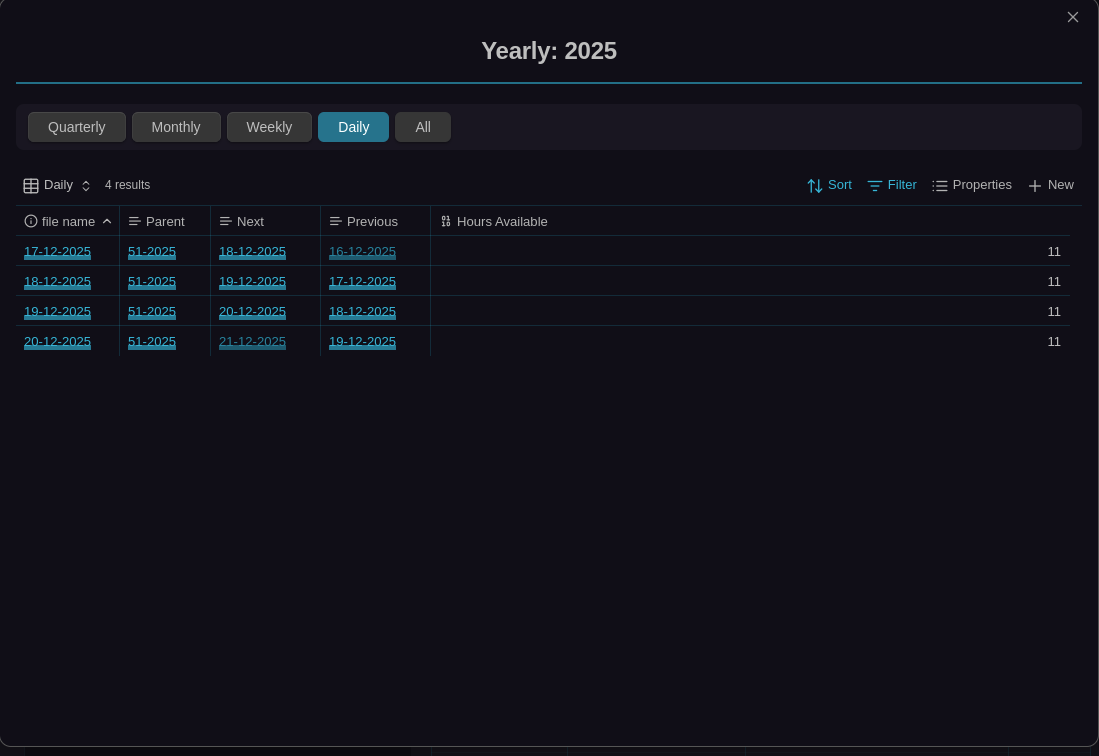
Task: Click the Next column header
Action: tap(250, 221)
